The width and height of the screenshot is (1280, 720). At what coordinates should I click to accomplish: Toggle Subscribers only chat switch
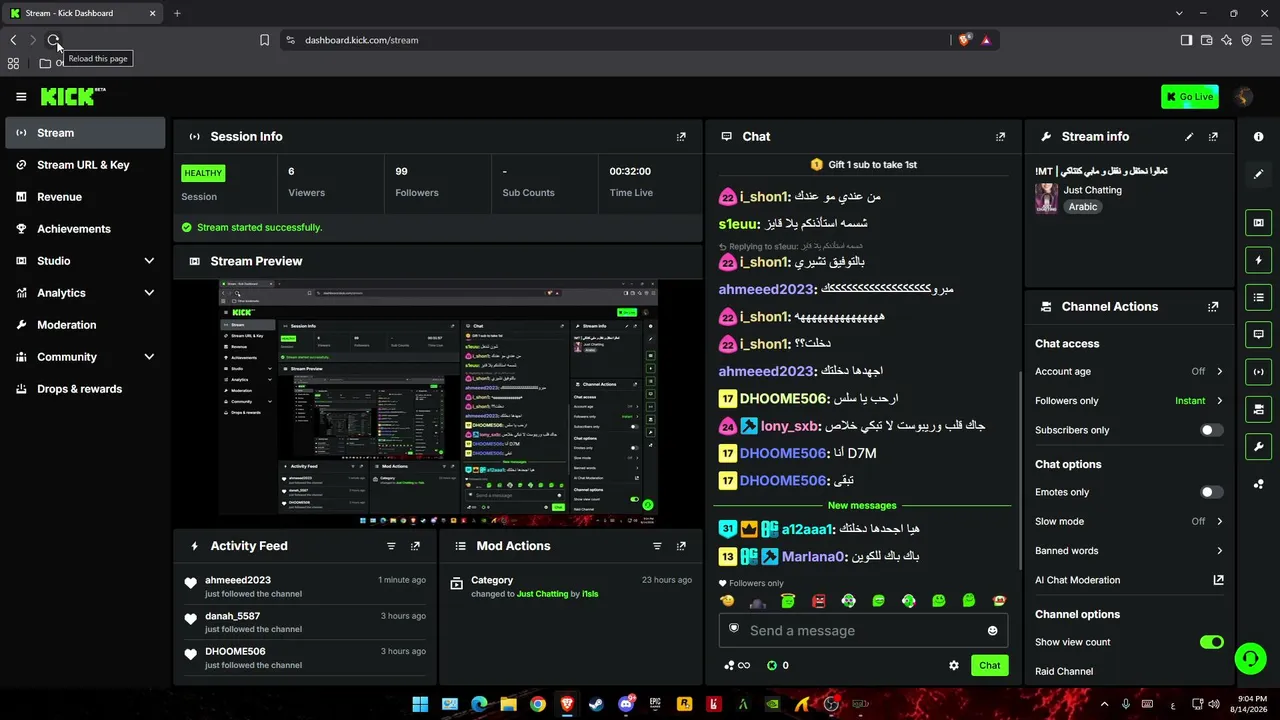[x=1211, y=430]
